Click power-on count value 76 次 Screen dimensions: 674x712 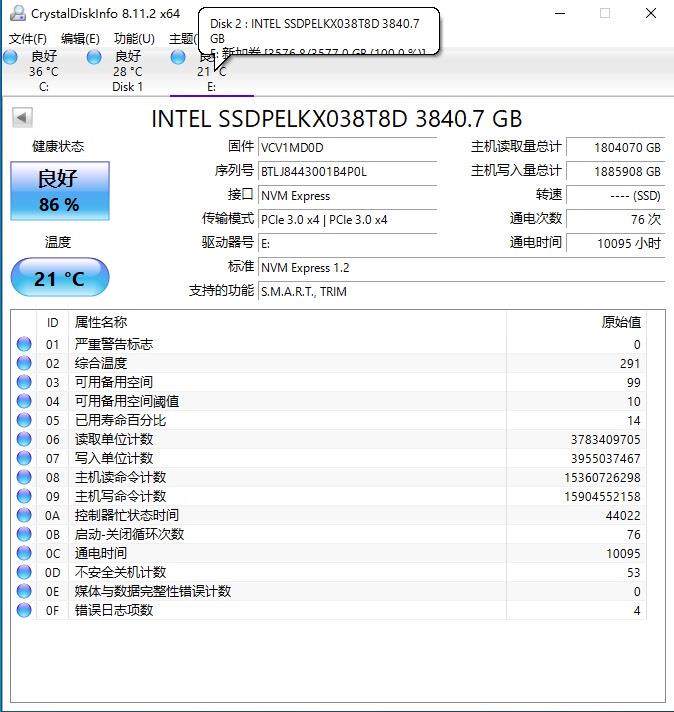pos(615,220)
